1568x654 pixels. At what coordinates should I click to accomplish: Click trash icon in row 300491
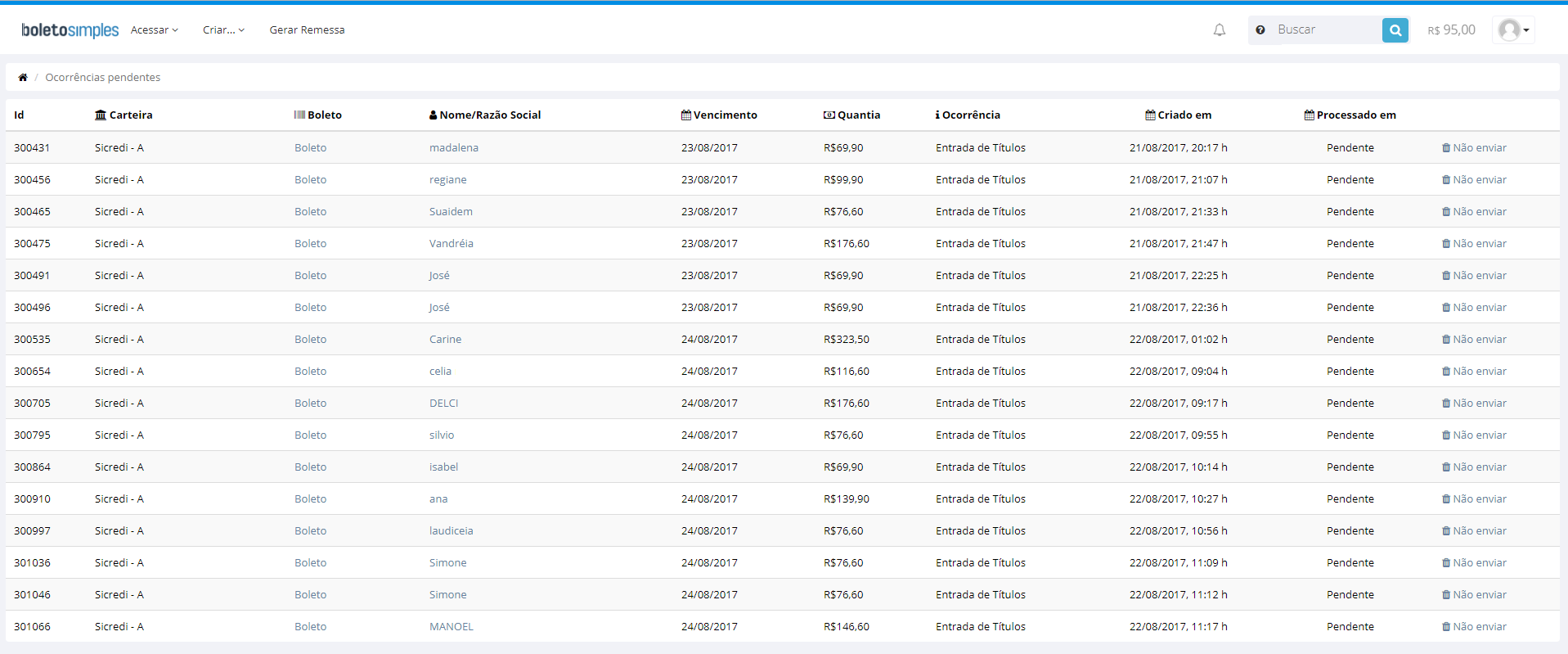pos(1446,276)
